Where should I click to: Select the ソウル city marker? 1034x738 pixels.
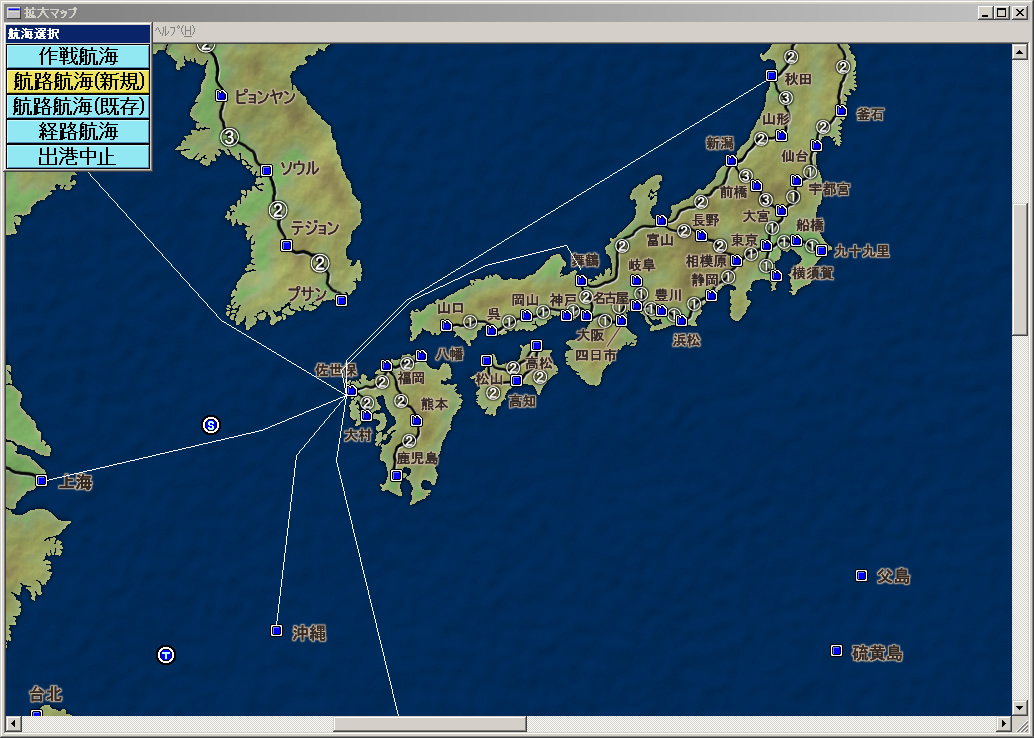tap(266, 170)
